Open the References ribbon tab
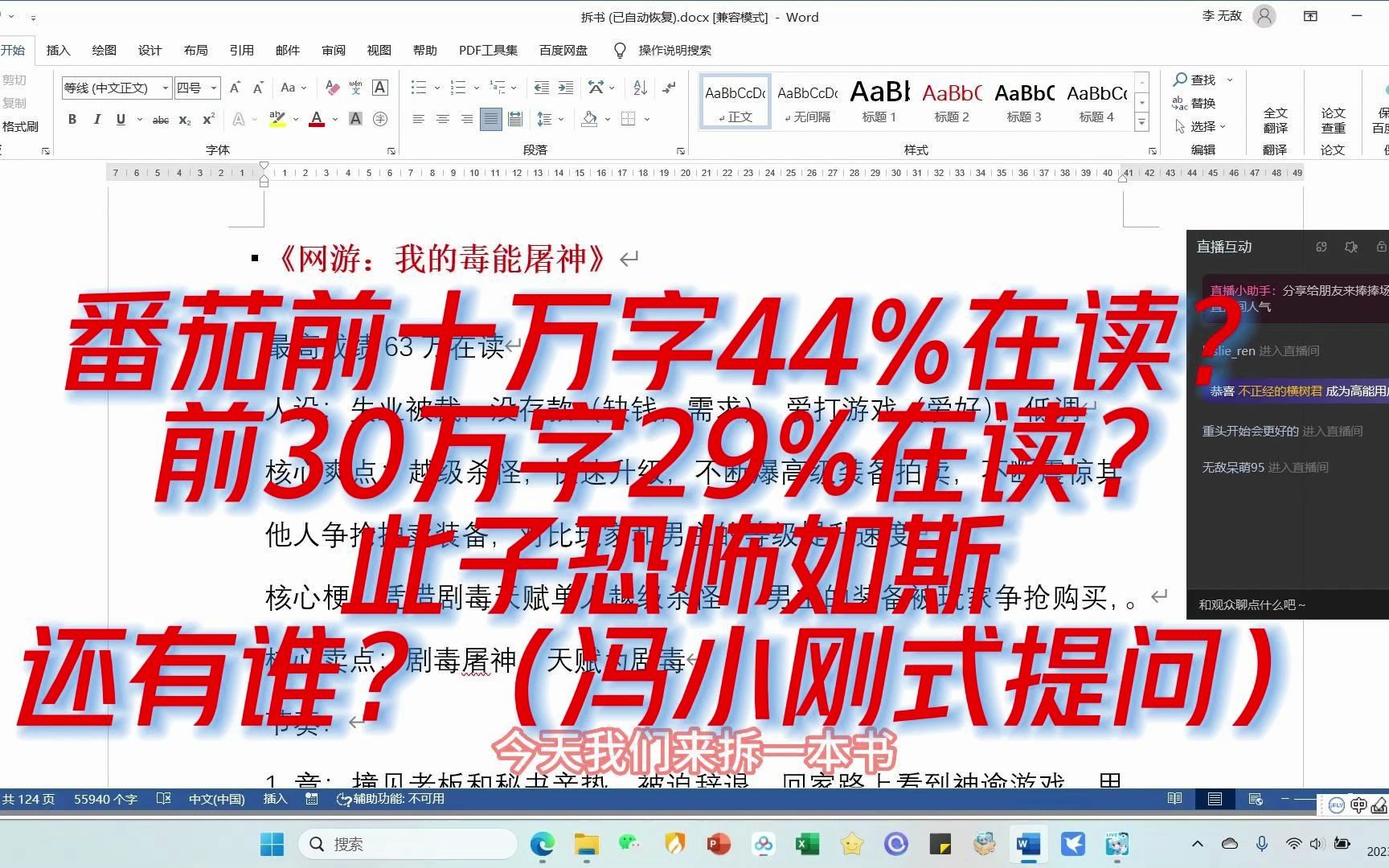Image resolution: width=1389 pixels, height=868 pixels. (x=241, y=50)
